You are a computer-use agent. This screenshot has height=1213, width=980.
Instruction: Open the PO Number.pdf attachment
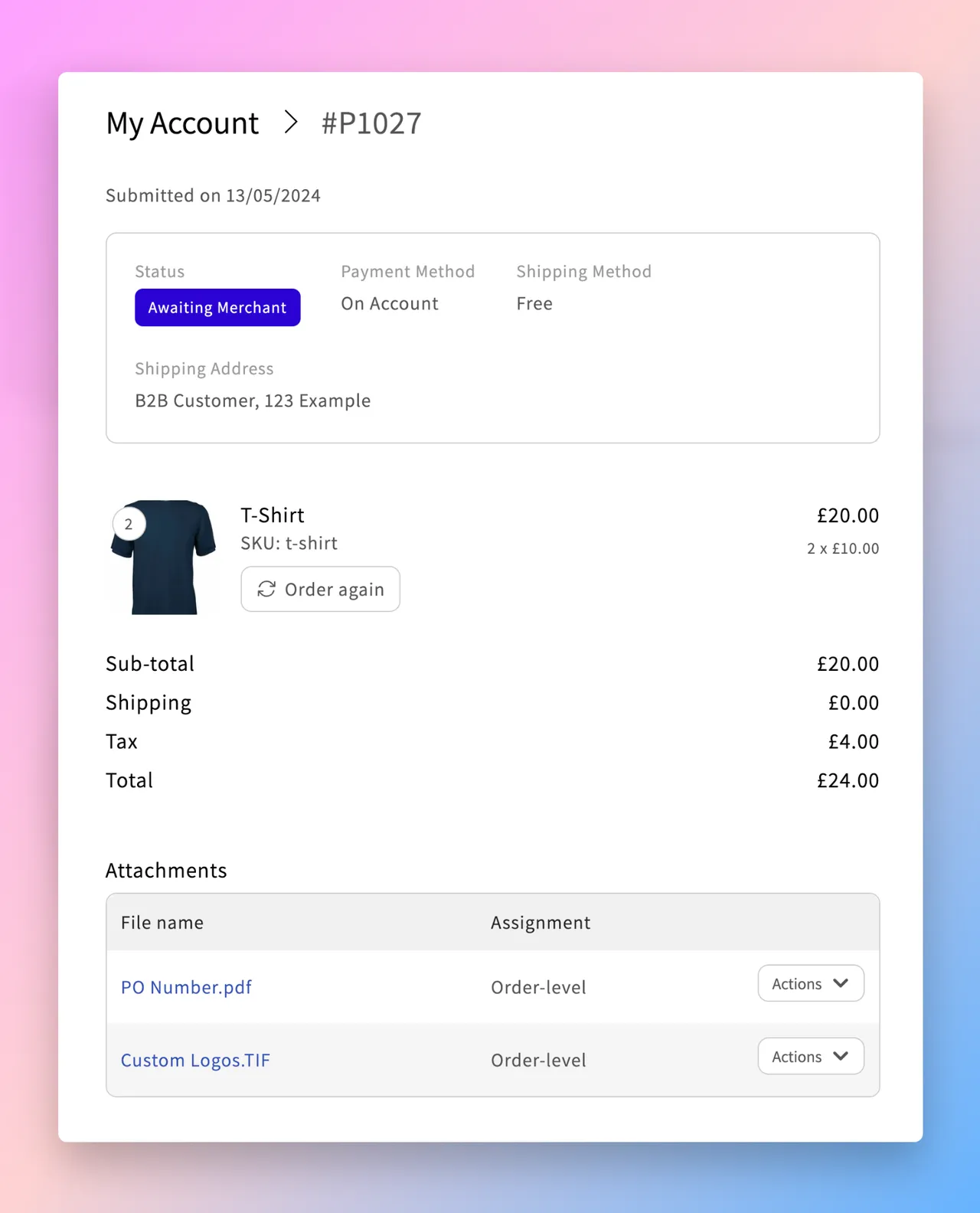click(x=186, y=987)
